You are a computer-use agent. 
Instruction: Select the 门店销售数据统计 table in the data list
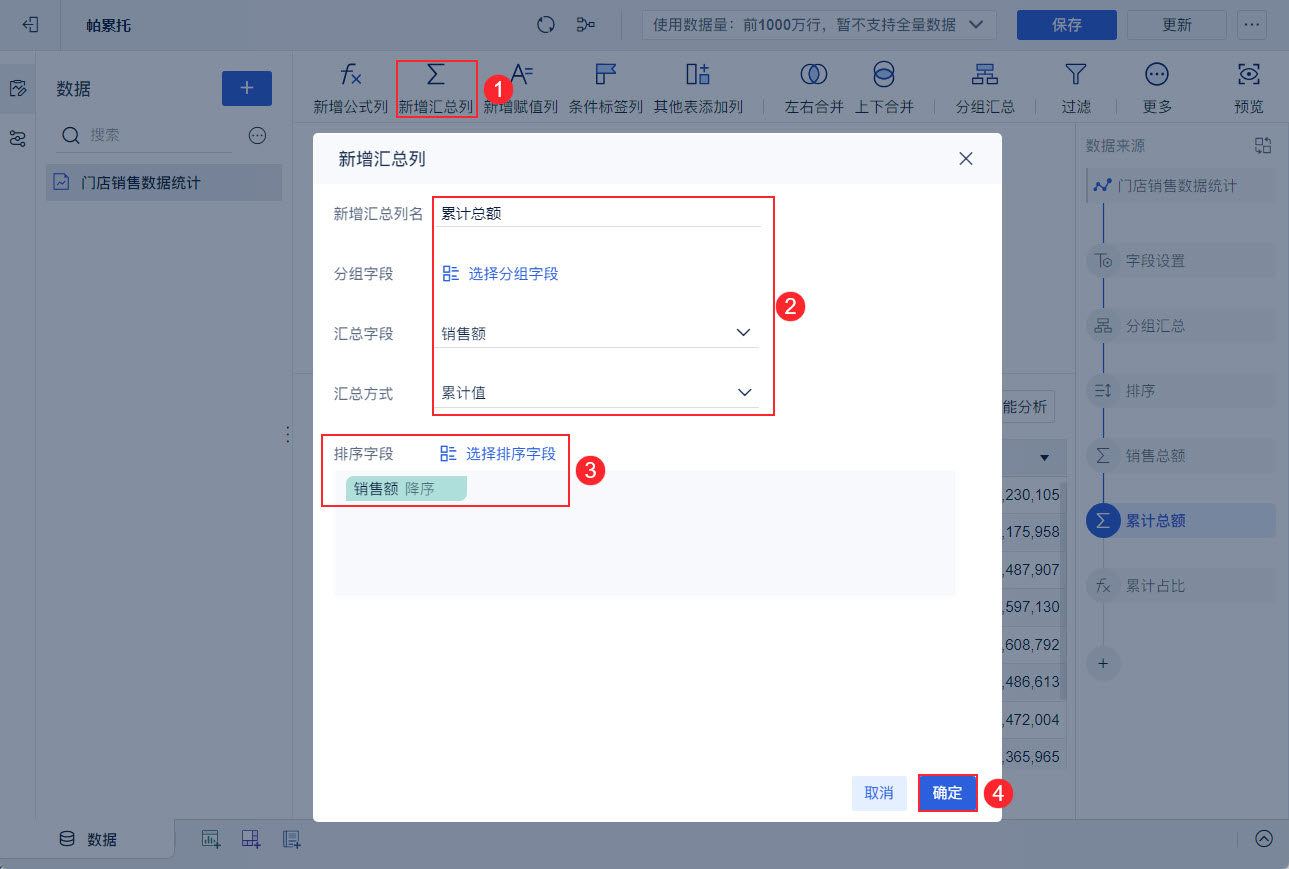pos(164,183)
